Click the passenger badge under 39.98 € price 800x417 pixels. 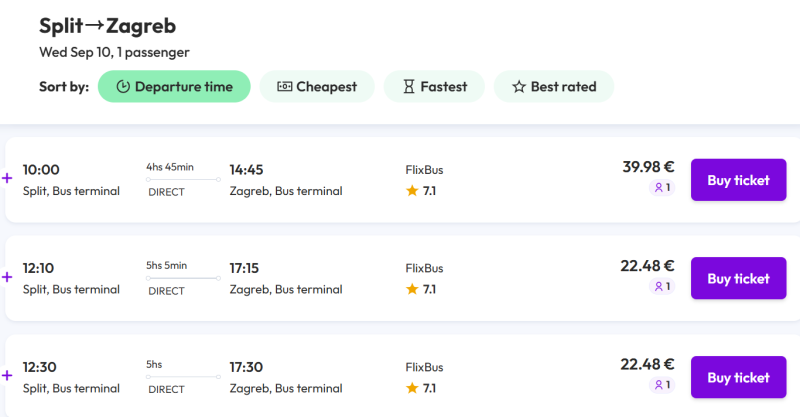point(662,187)
